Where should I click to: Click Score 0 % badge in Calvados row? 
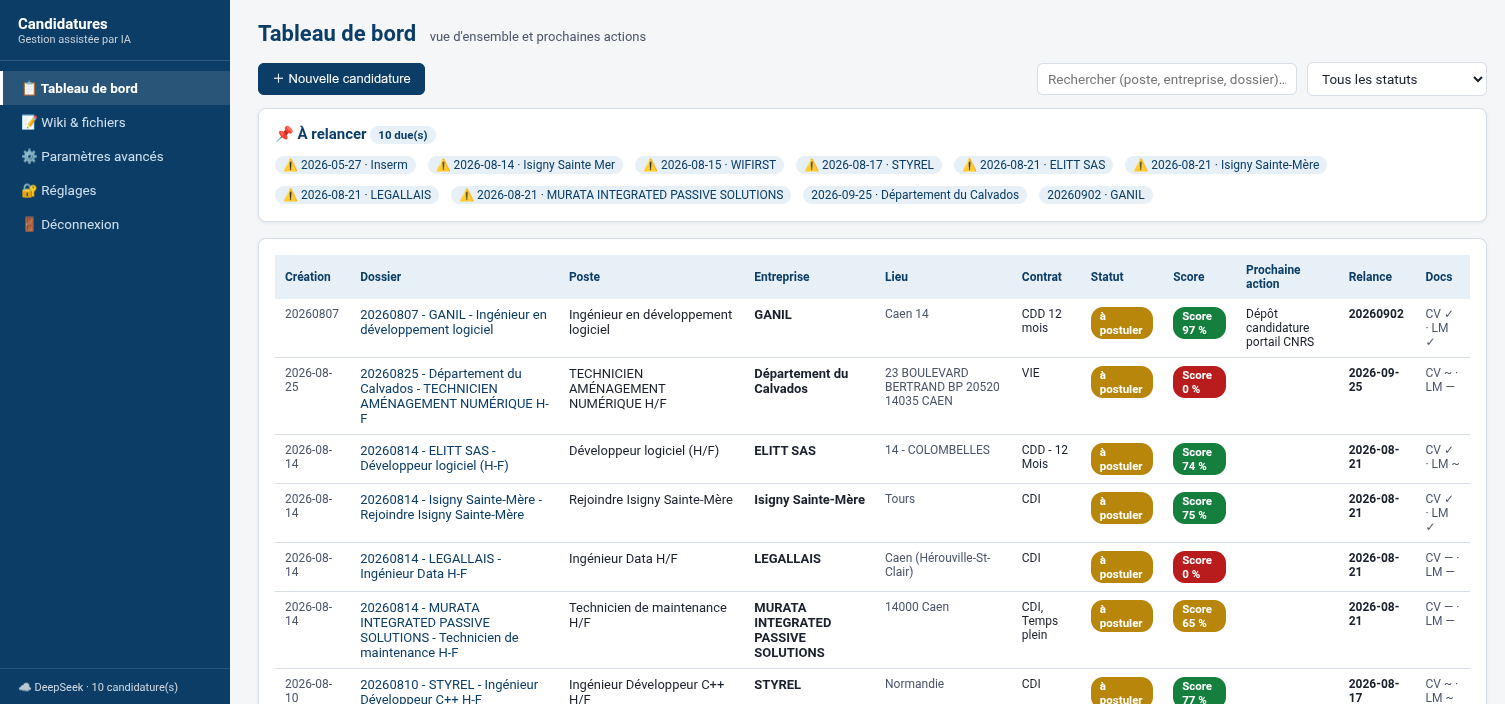[1199, 382]
